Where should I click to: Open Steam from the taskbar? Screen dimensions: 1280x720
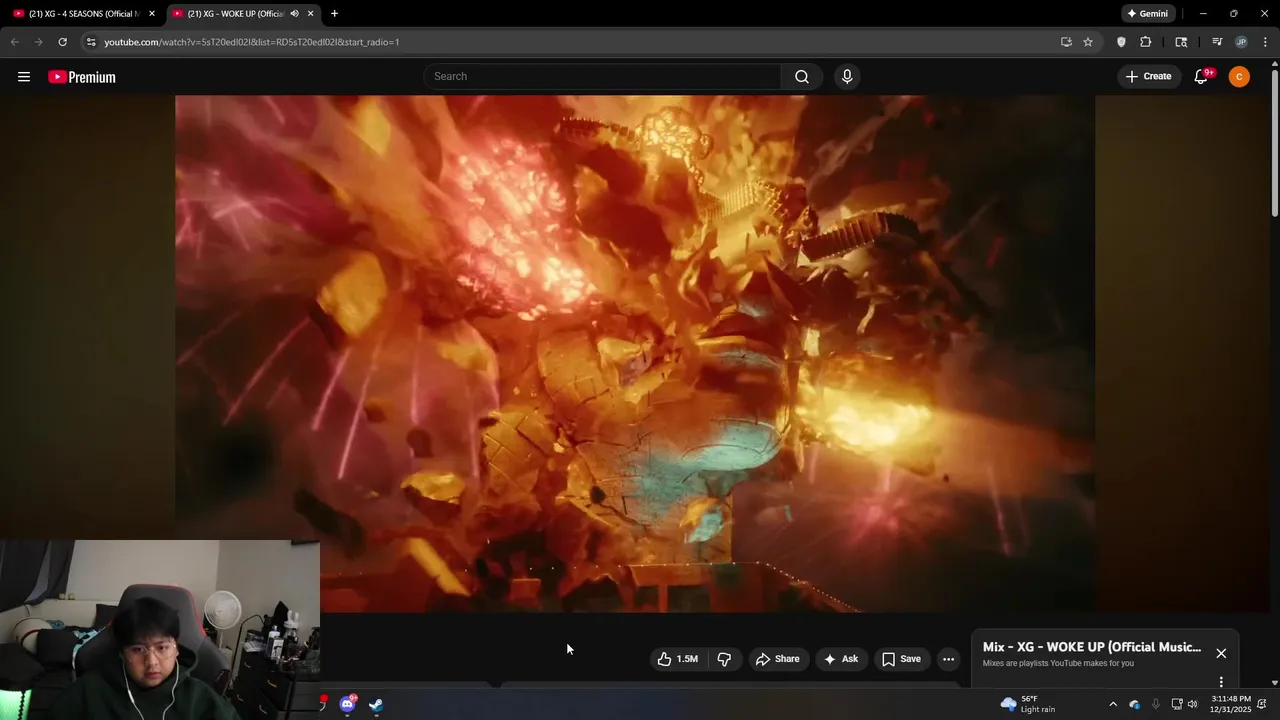coord(376,704)
